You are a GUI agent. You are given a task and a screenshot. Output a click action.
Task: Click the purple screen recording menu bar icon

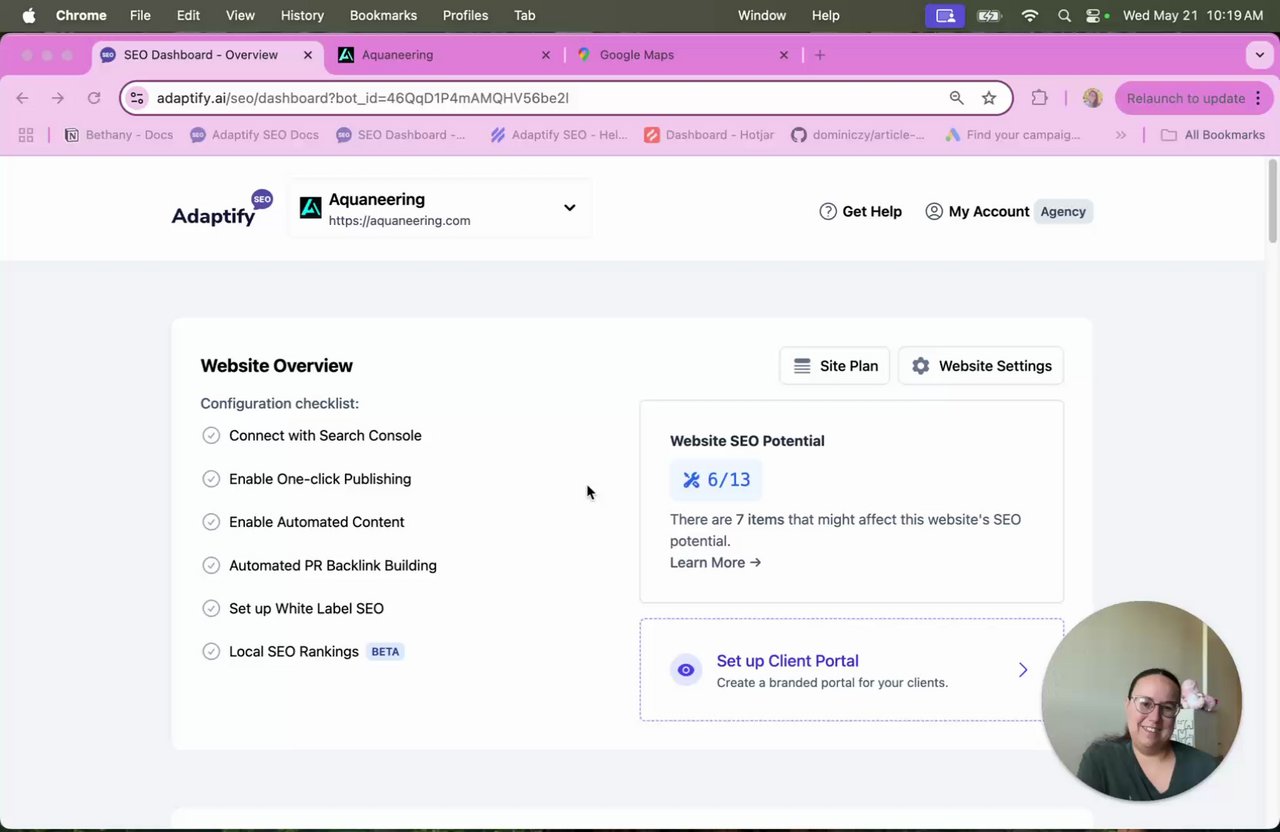(945, 15)
